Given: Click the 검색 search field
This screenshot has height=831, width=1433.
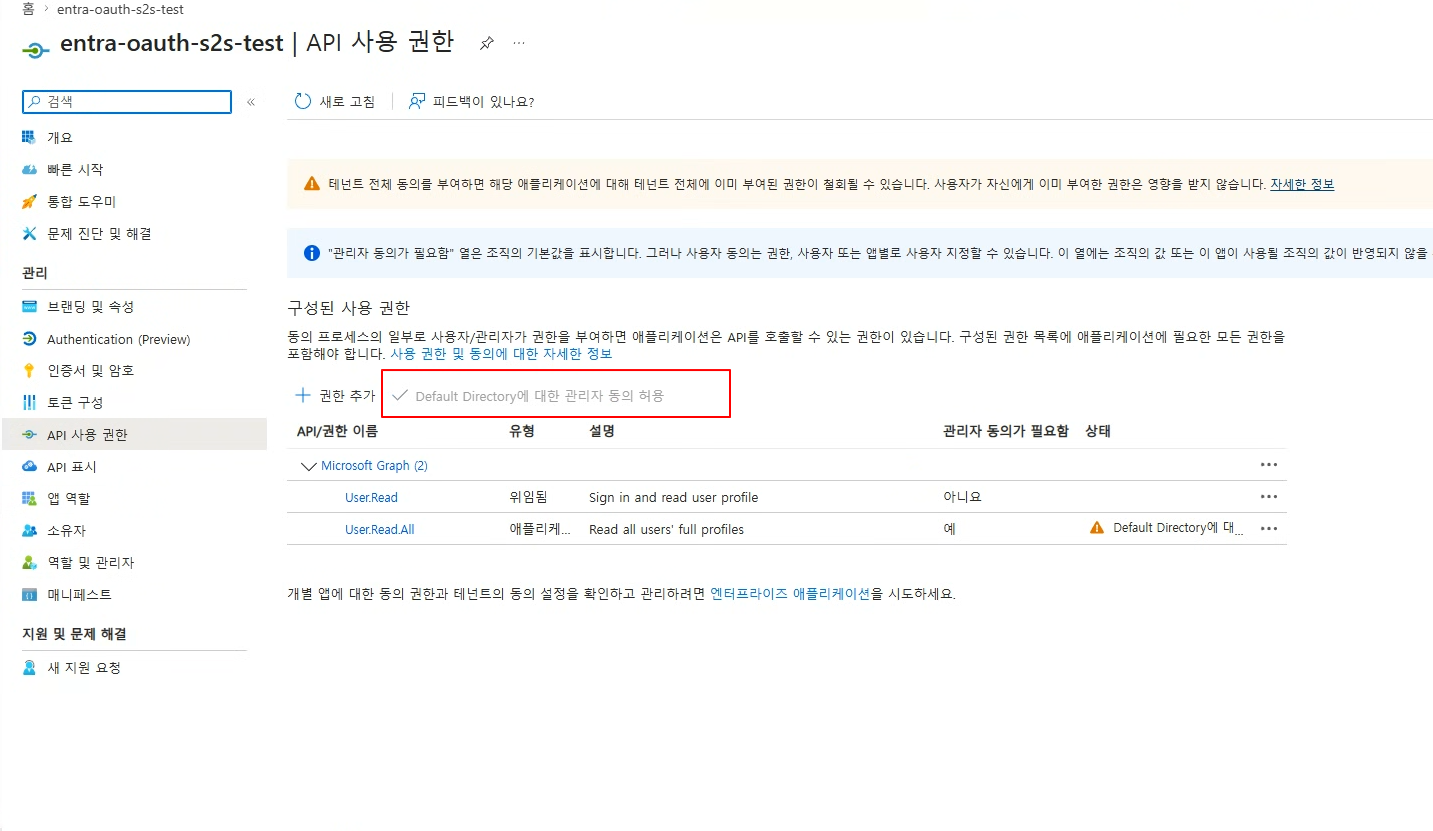Looking at the screenshot, I should pyautogui.click(x=127, y=101).
